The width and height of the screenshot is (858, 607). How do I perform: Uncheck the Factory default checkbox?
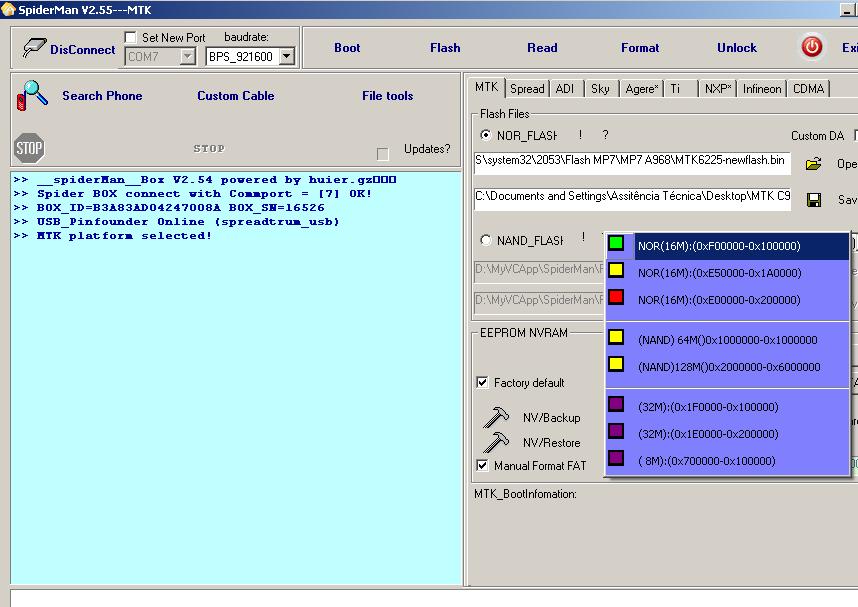click(482, 382)
